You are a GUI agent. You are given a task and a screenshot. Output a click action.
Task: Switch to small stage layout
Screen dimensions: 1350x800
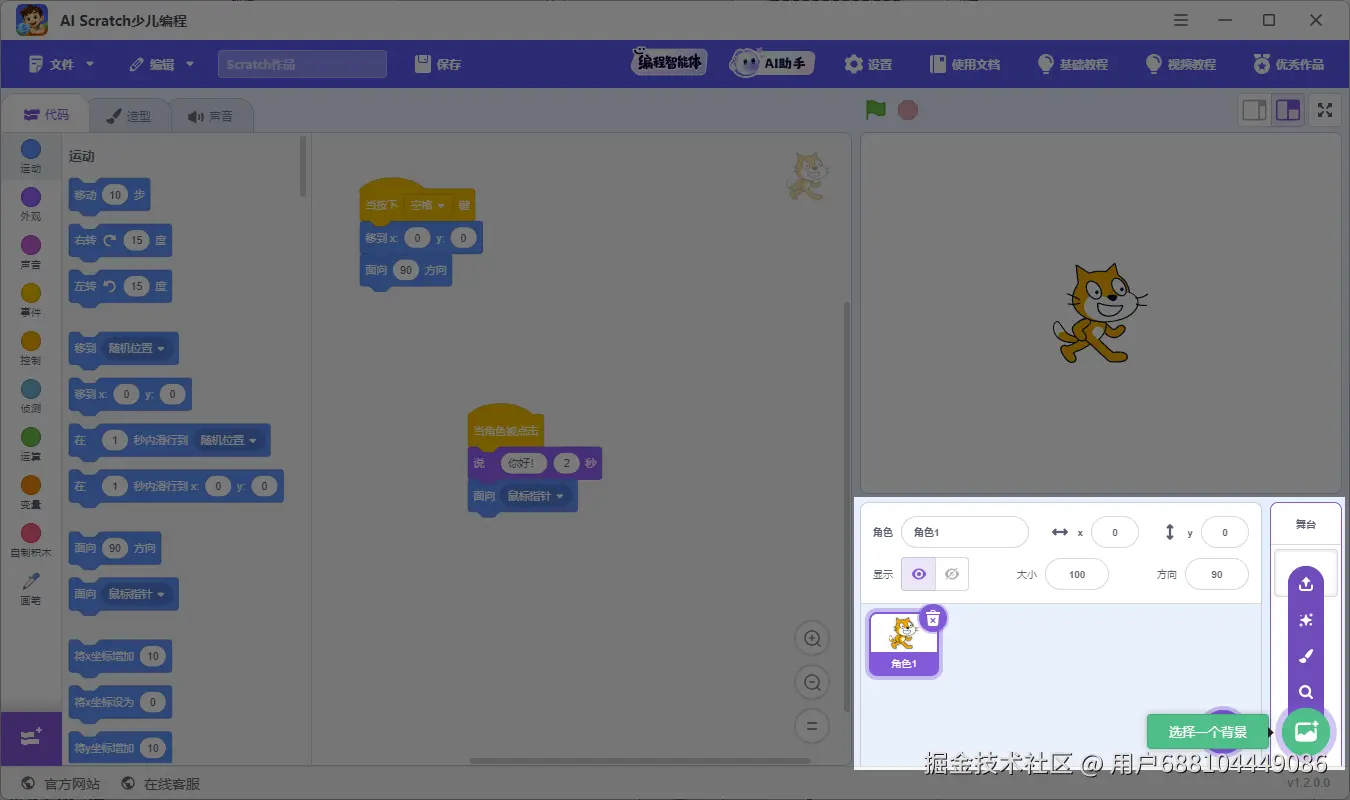[1254, 110]
